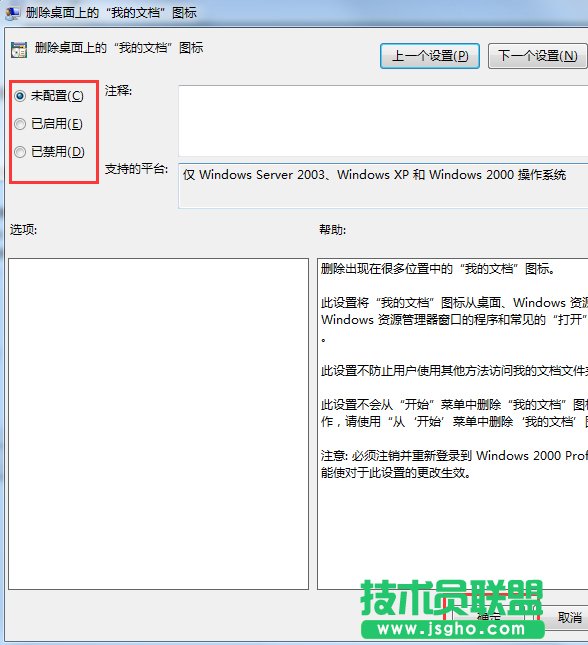
Task: Click inside the 注释 comment text box
Action: coord(383,121)
